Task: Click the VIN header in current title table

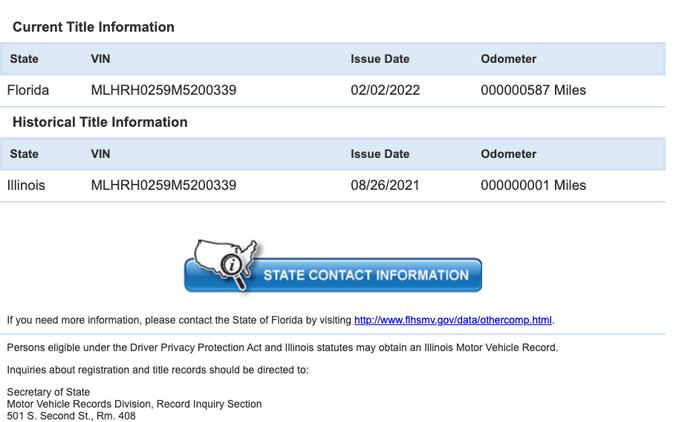Action: click(100, 59)
